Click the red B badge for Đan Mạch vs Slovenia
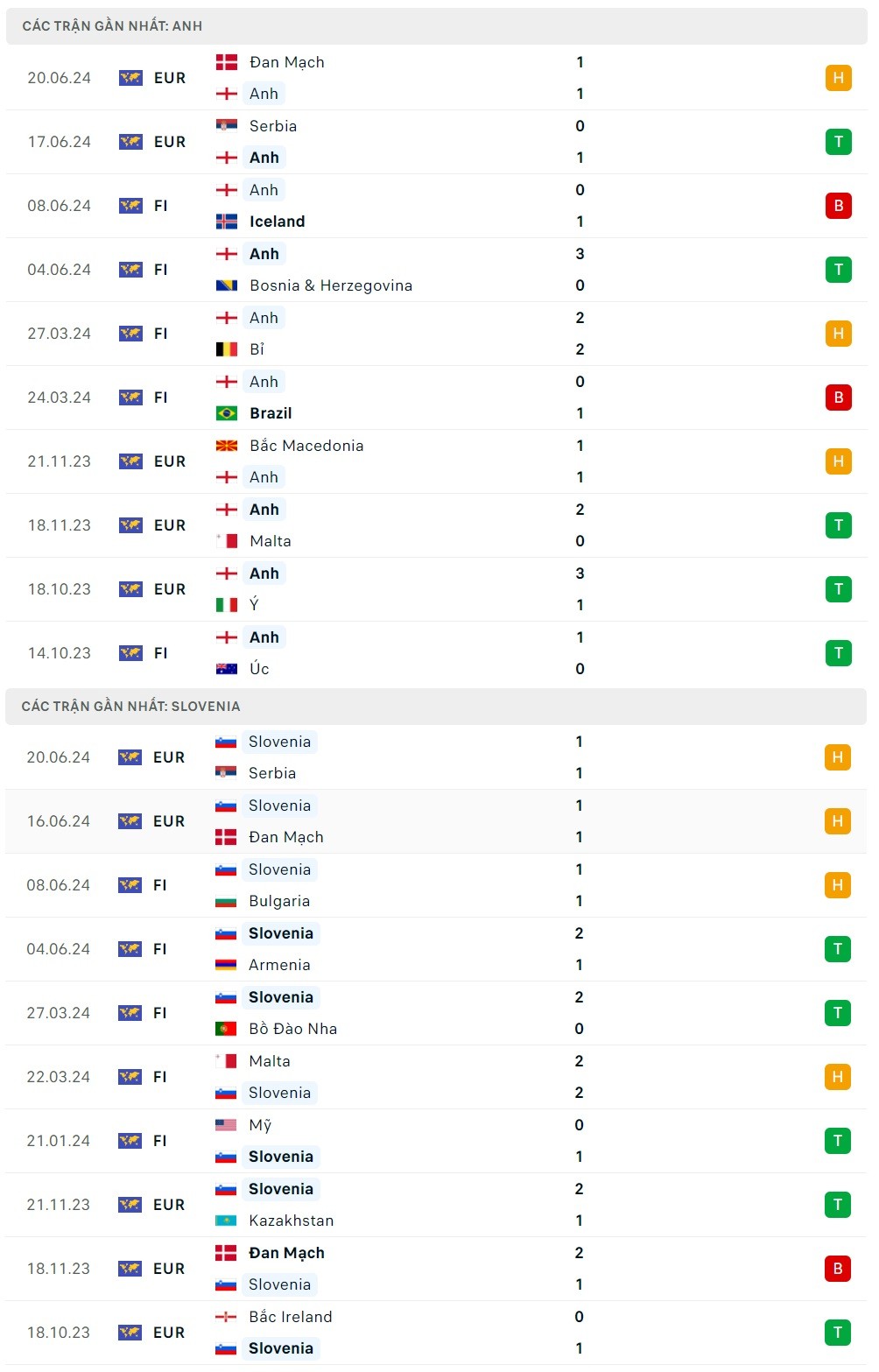This screenshot has width=879, height=1372. tap(837, 1269)
